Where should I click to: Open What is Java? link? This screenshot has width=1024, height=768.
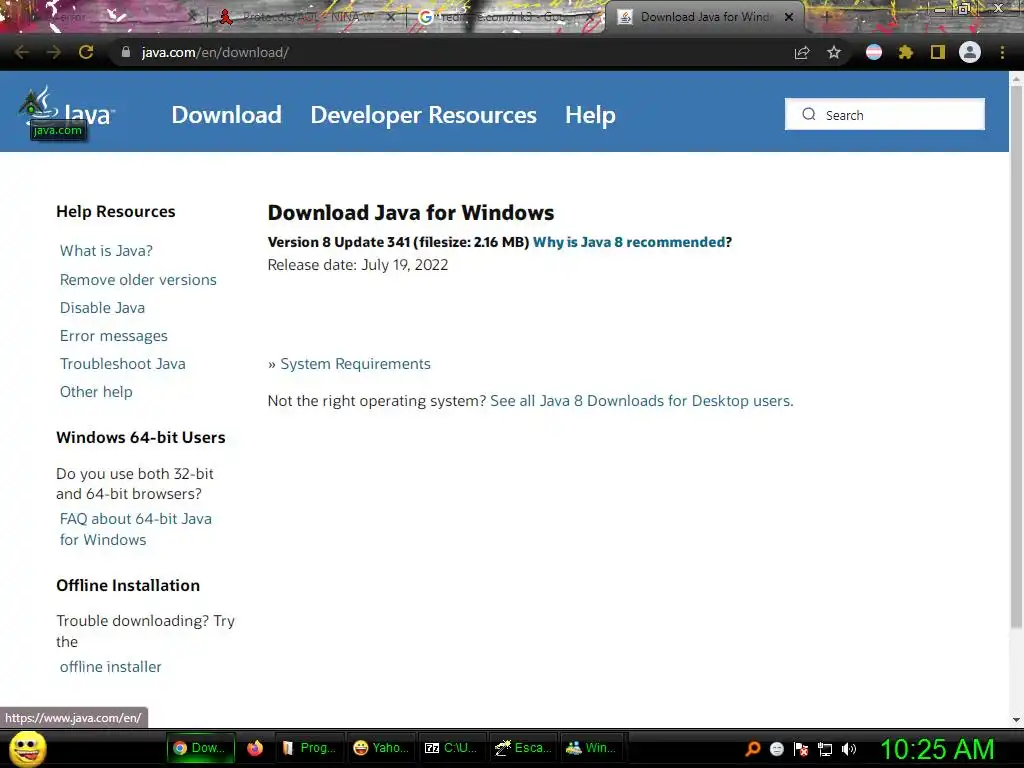(106, 251)
